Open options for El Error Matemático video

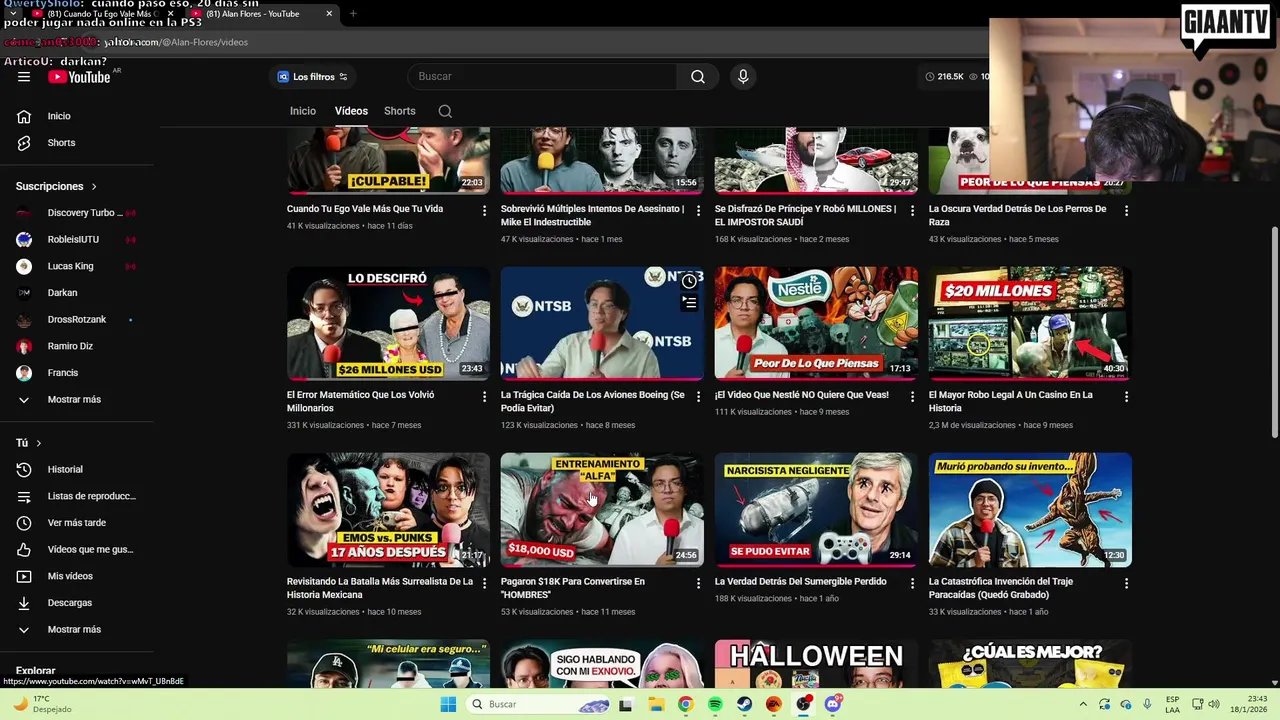pyautogui.click(x=485, y=397)
